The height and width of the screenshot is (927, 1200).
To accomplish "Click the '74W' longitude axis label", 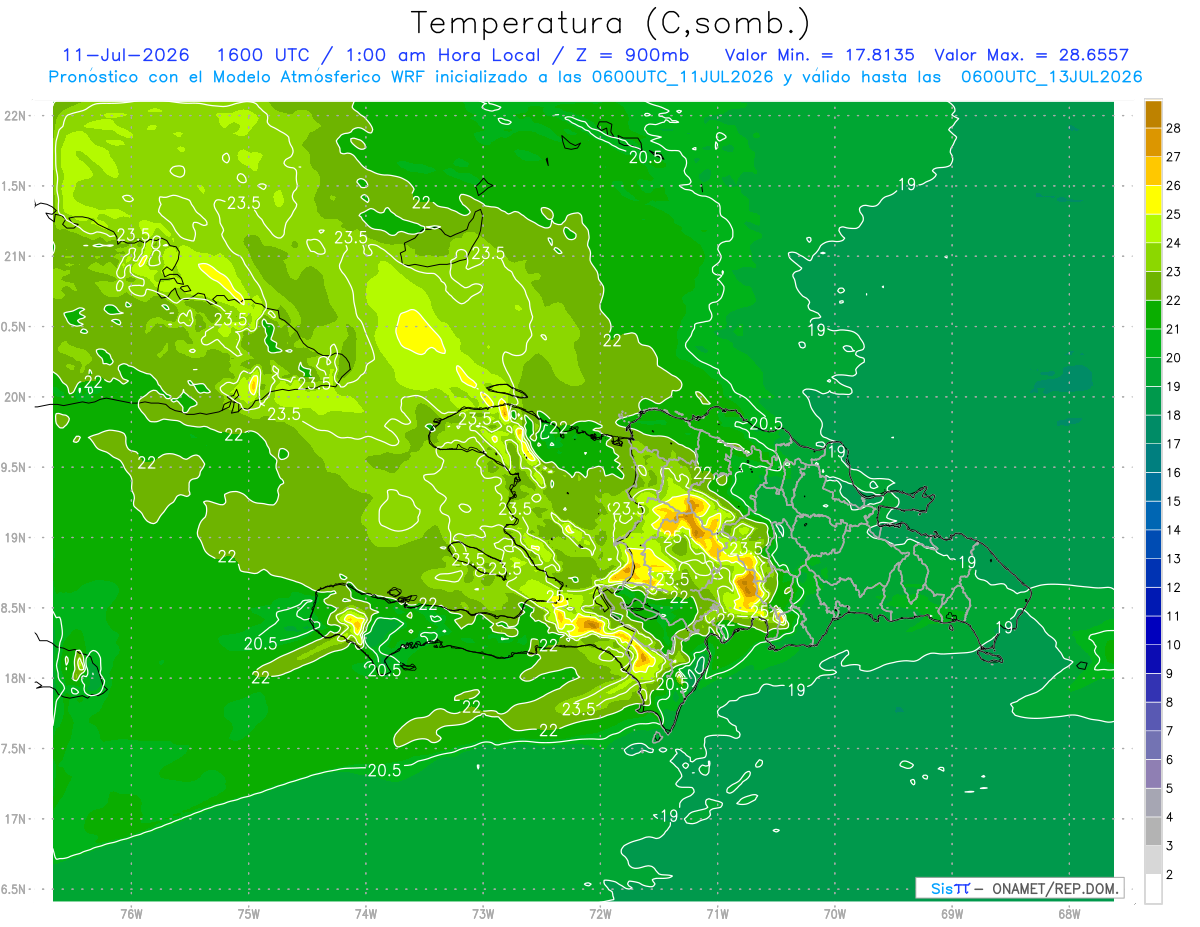I will pos(366,913).
